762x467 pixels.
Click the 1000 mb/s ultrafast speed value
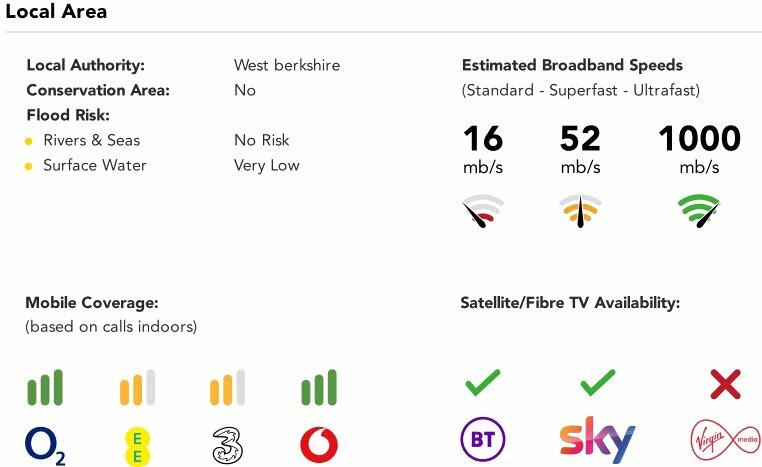point(699,138)
